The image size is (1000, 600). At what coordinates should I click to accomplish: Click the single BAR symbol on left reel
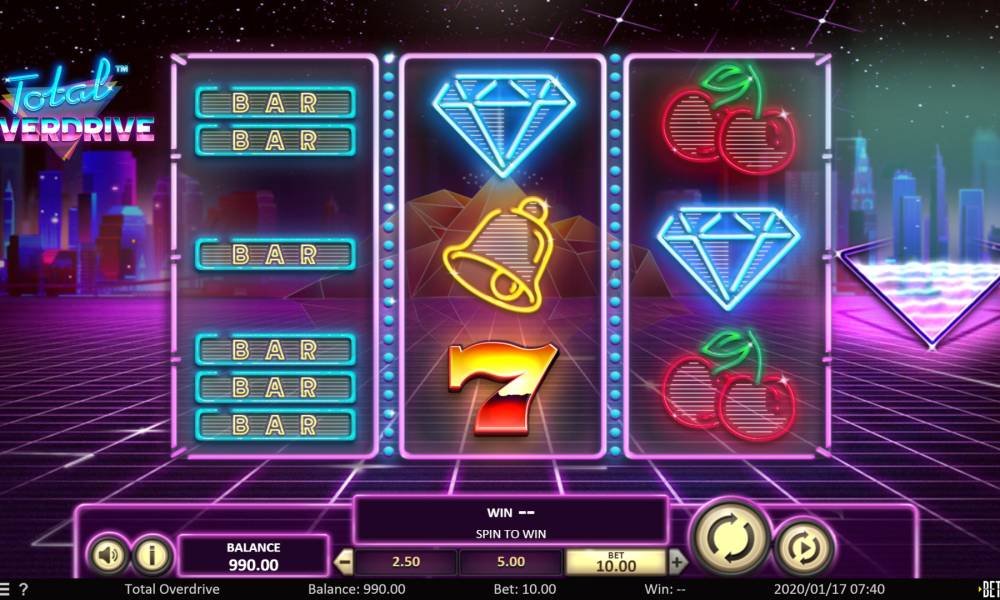point(275,254)
